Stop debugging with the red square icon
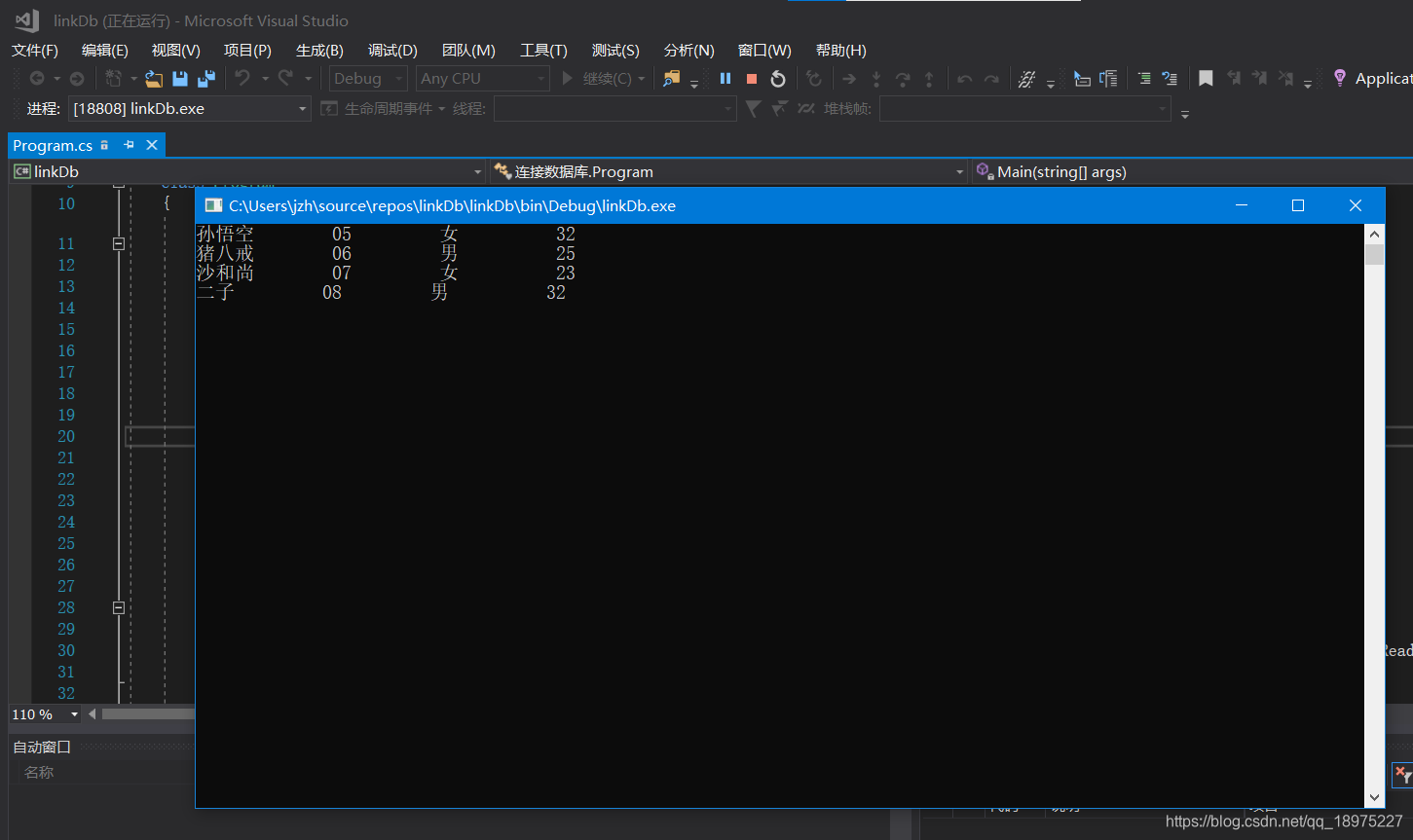Screen dimensions: 1413x840 pos(752,79)
